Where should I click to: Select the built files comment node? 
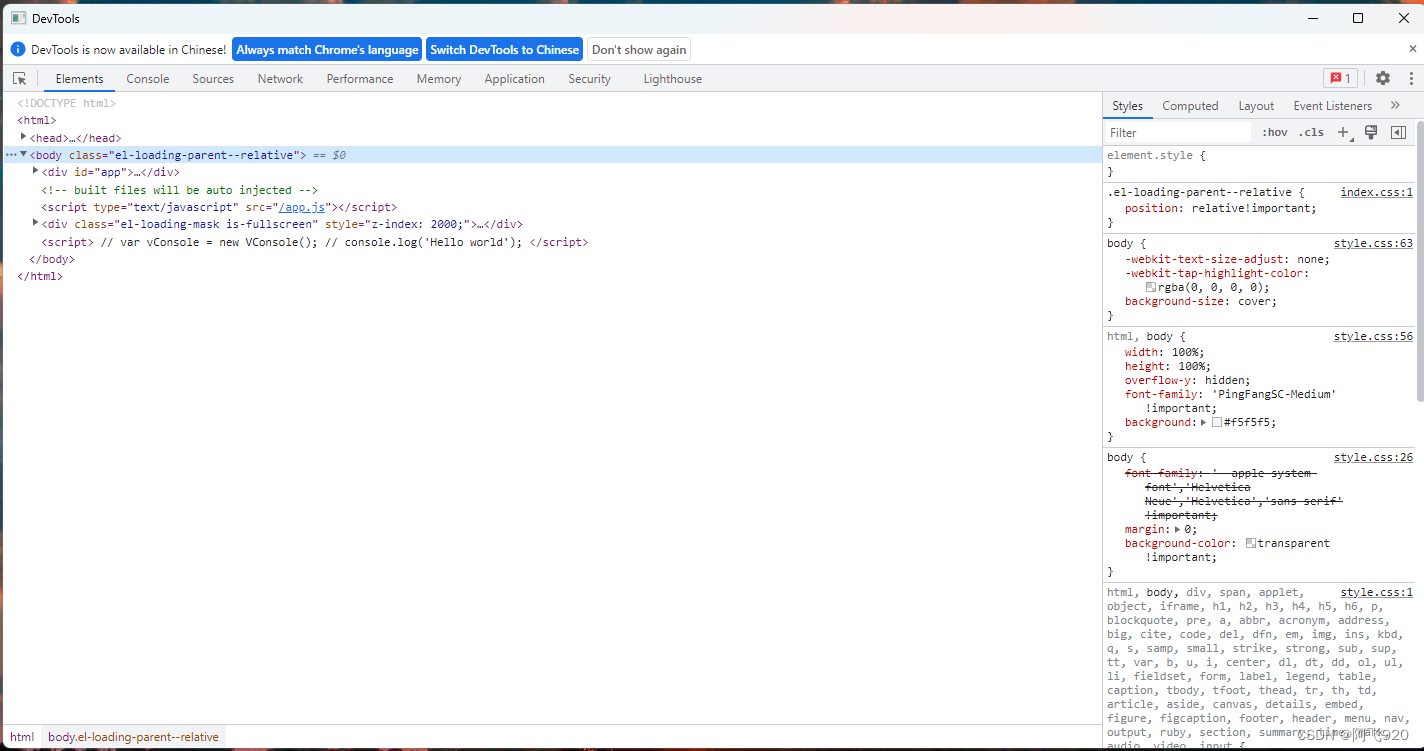point(180,190)
